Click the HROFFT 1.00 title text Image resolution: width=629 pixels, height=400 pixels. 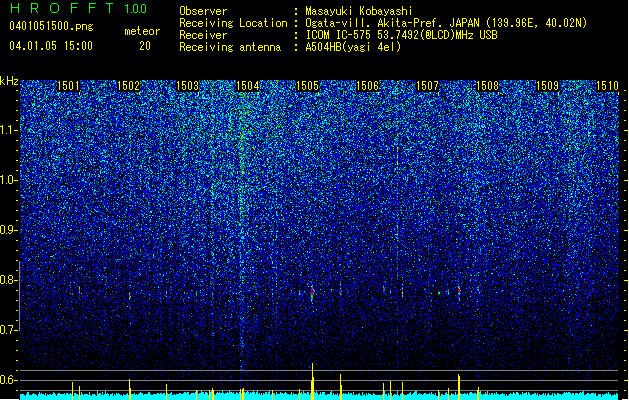(x=79, y=8)
